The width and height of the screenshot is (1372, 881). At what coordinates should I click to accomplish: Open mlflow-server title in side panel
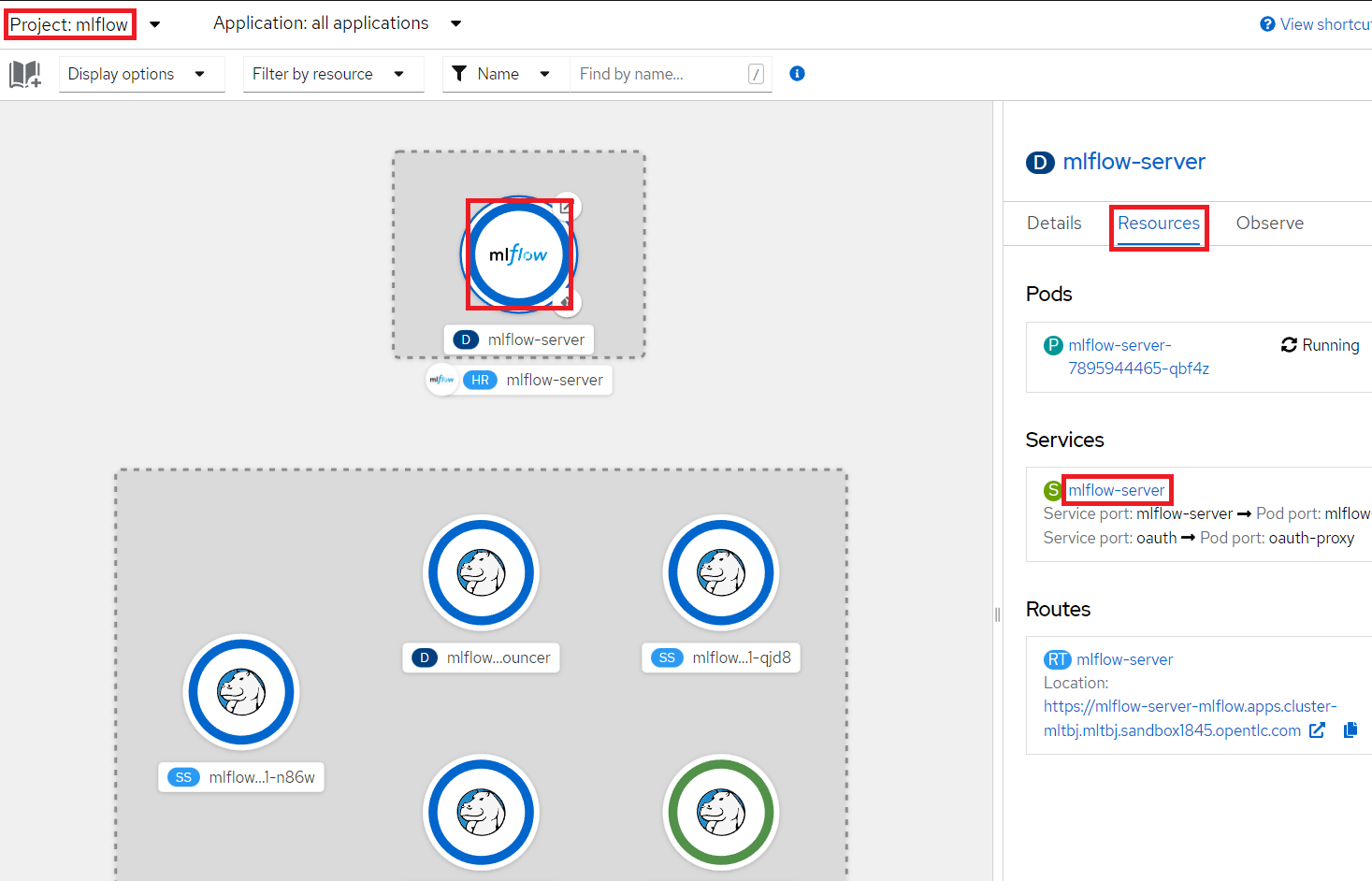(1134, 162)
